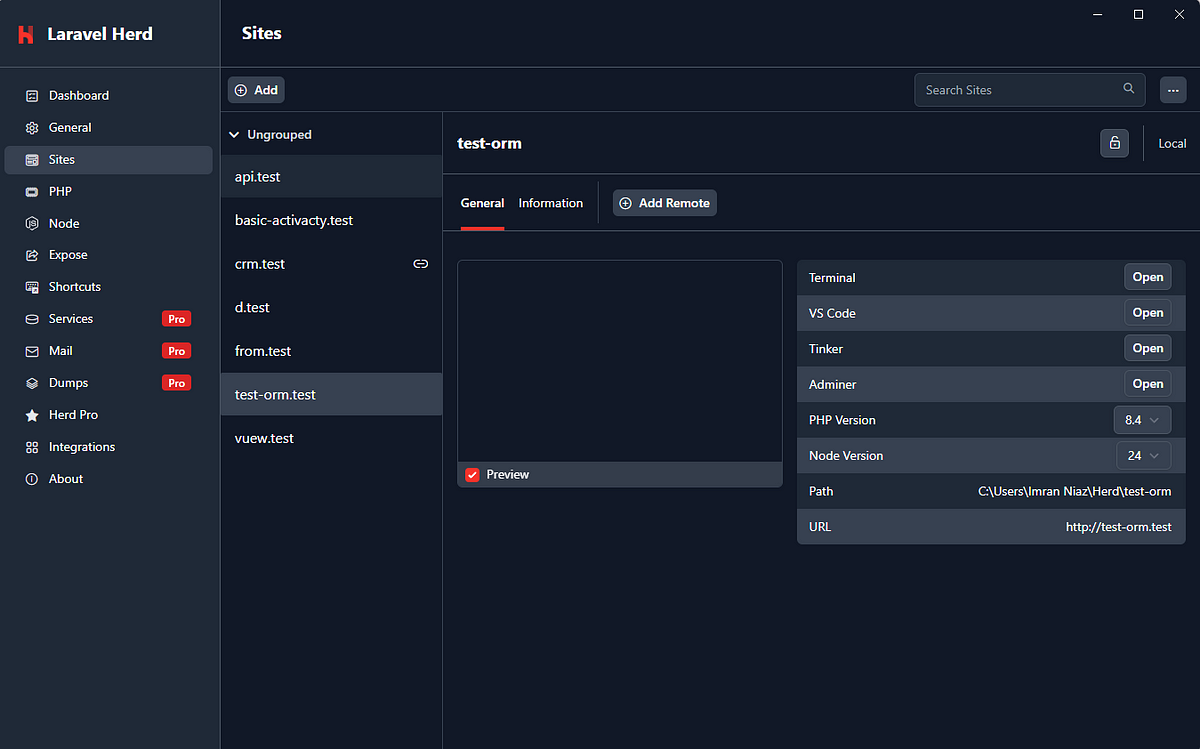This screenshot has height=749, width=1200.
Task: Click the red Pro badge beside Mail
Action: (x=176, y=351)
